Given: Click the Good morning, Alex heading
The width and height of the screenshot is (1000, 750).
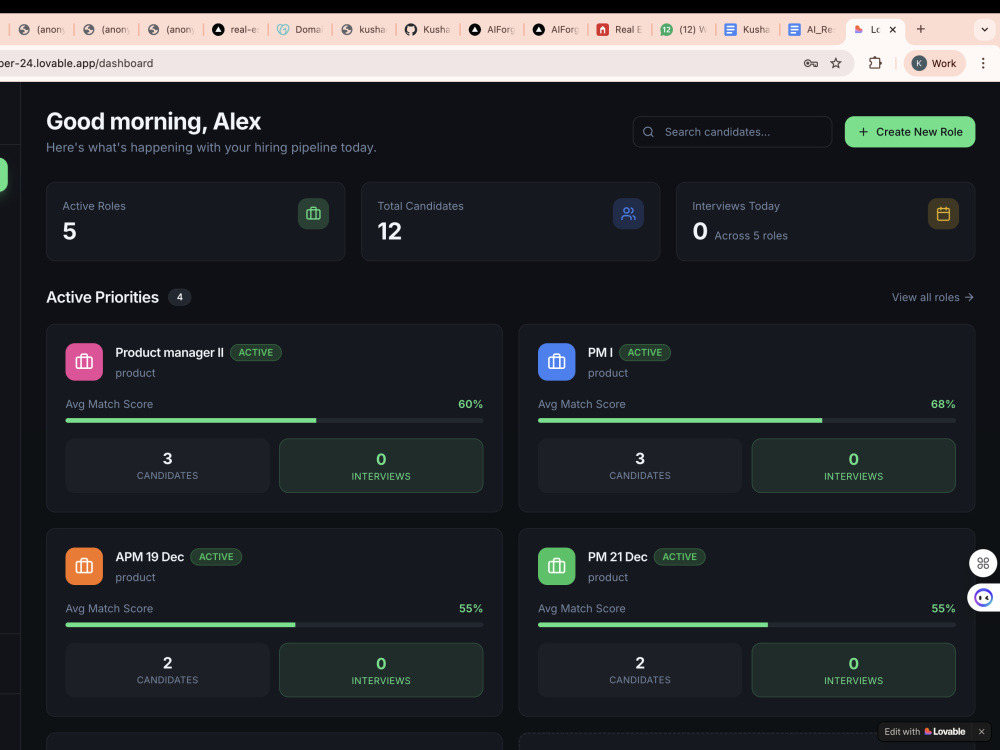Looking at the screenshot, I should click(x=154, y=121).
